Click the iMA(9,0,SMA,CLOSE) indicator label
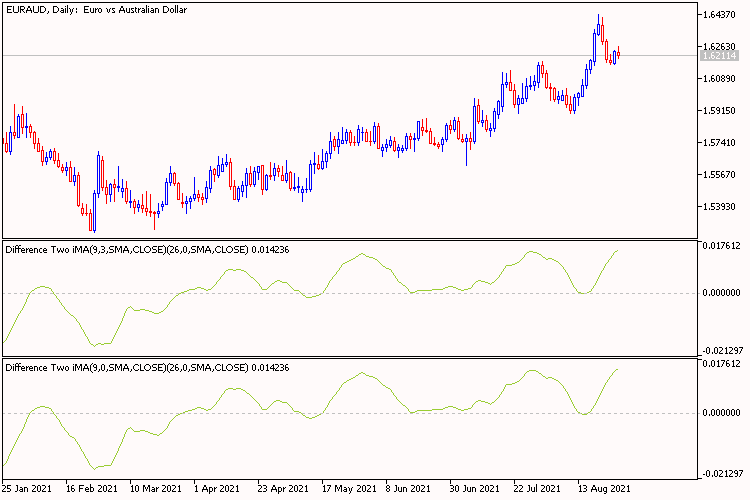The height and width of the screenshot is (500, 750). pyautogui.click(x=147, y=368)
